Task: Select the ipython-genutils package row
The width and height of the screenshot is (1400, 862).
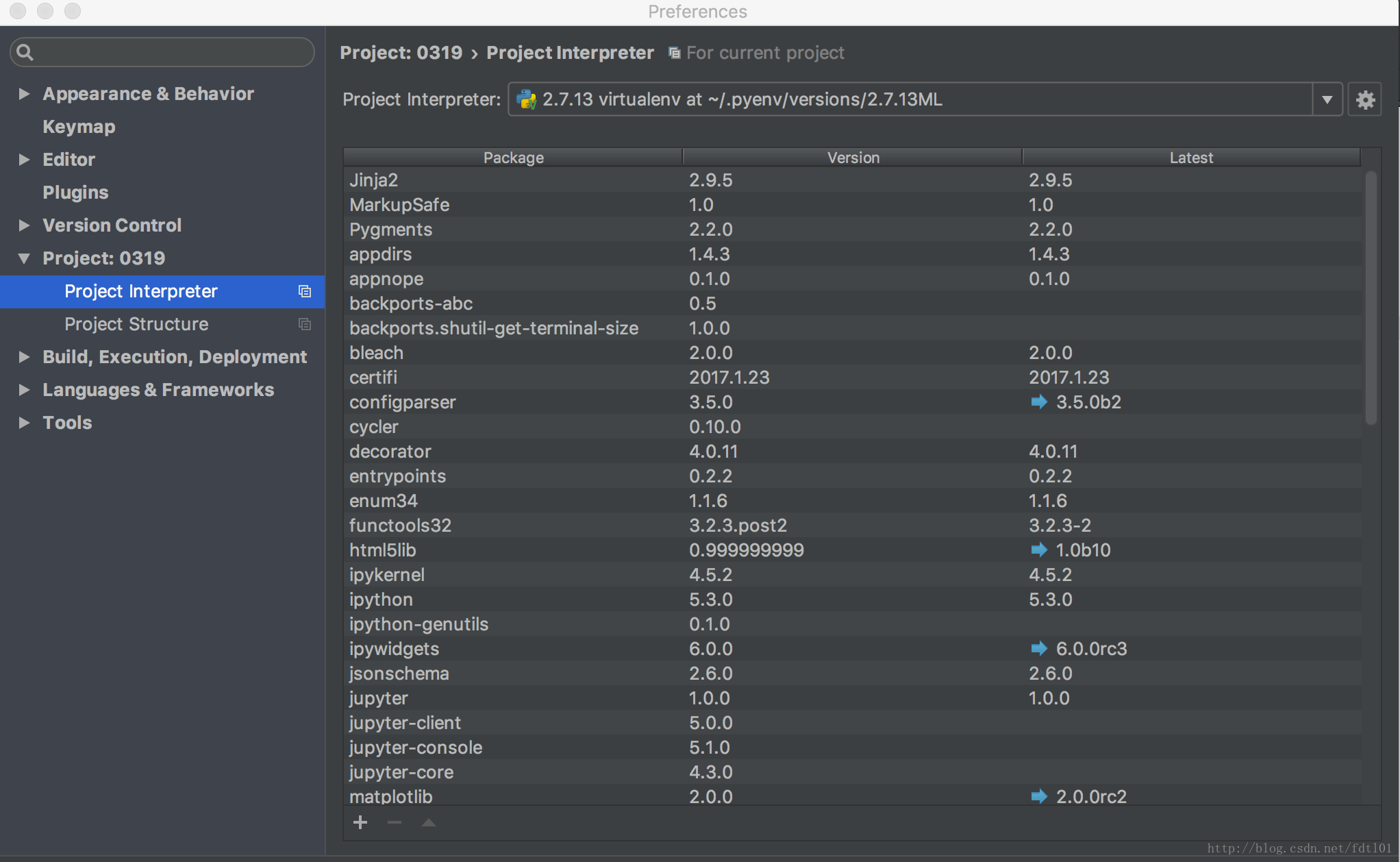Action: point(853,624)
